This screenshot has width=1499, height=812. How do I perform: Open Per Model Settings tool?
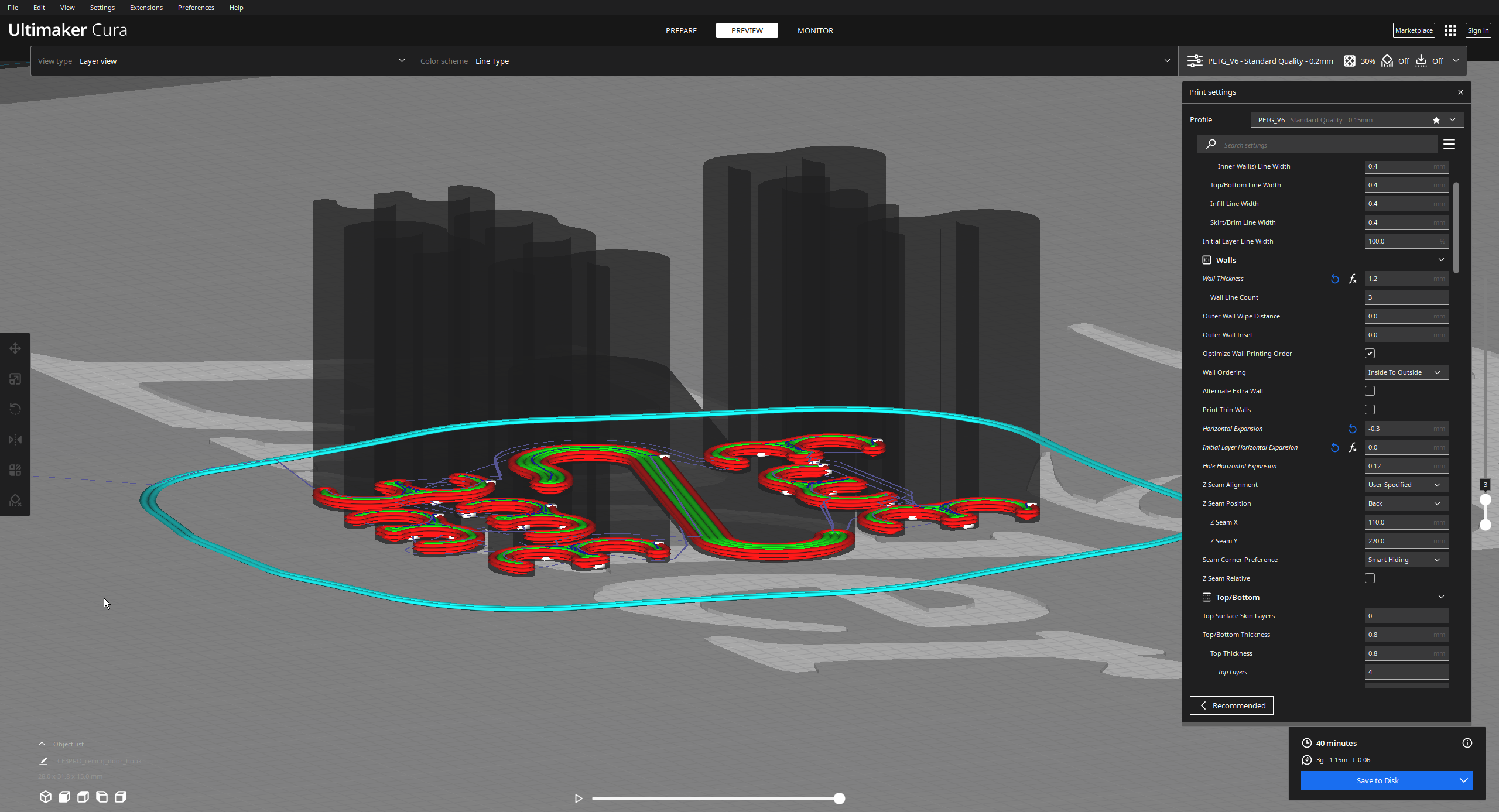(x=15, y=469)
